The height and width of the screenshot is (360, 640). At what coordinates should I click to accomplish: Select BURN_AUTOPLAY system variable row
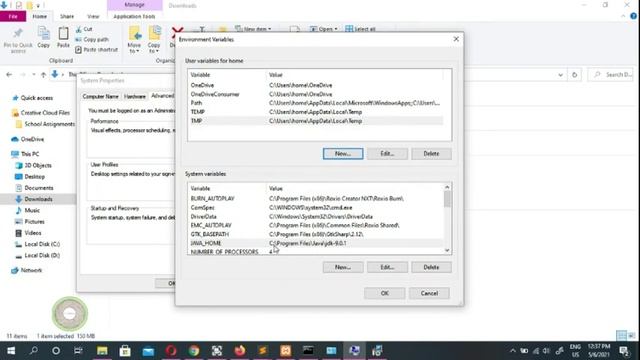pyautogui.click(x=315, y=198)
